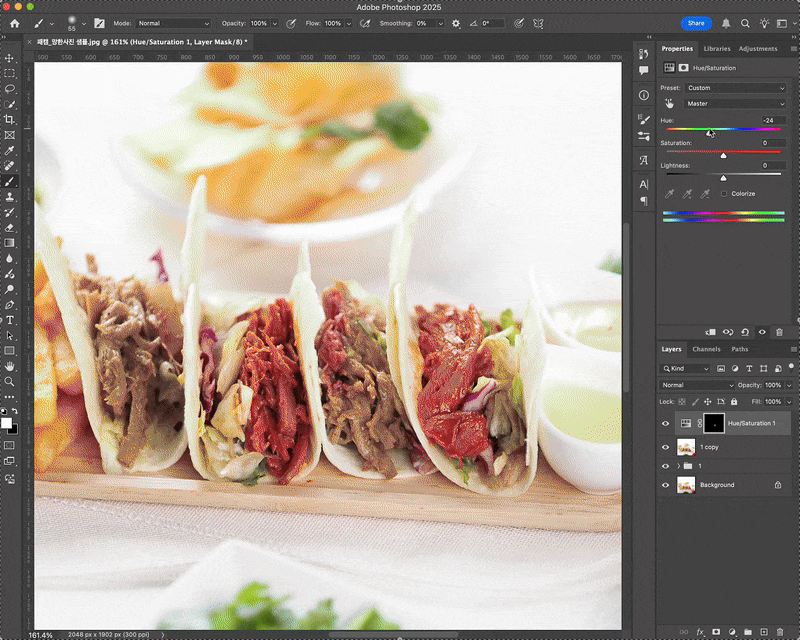Viewport: 800px width, 640px height.
Task: Open the Preset Custom dropdown
Action: click(x=735, y=88)
